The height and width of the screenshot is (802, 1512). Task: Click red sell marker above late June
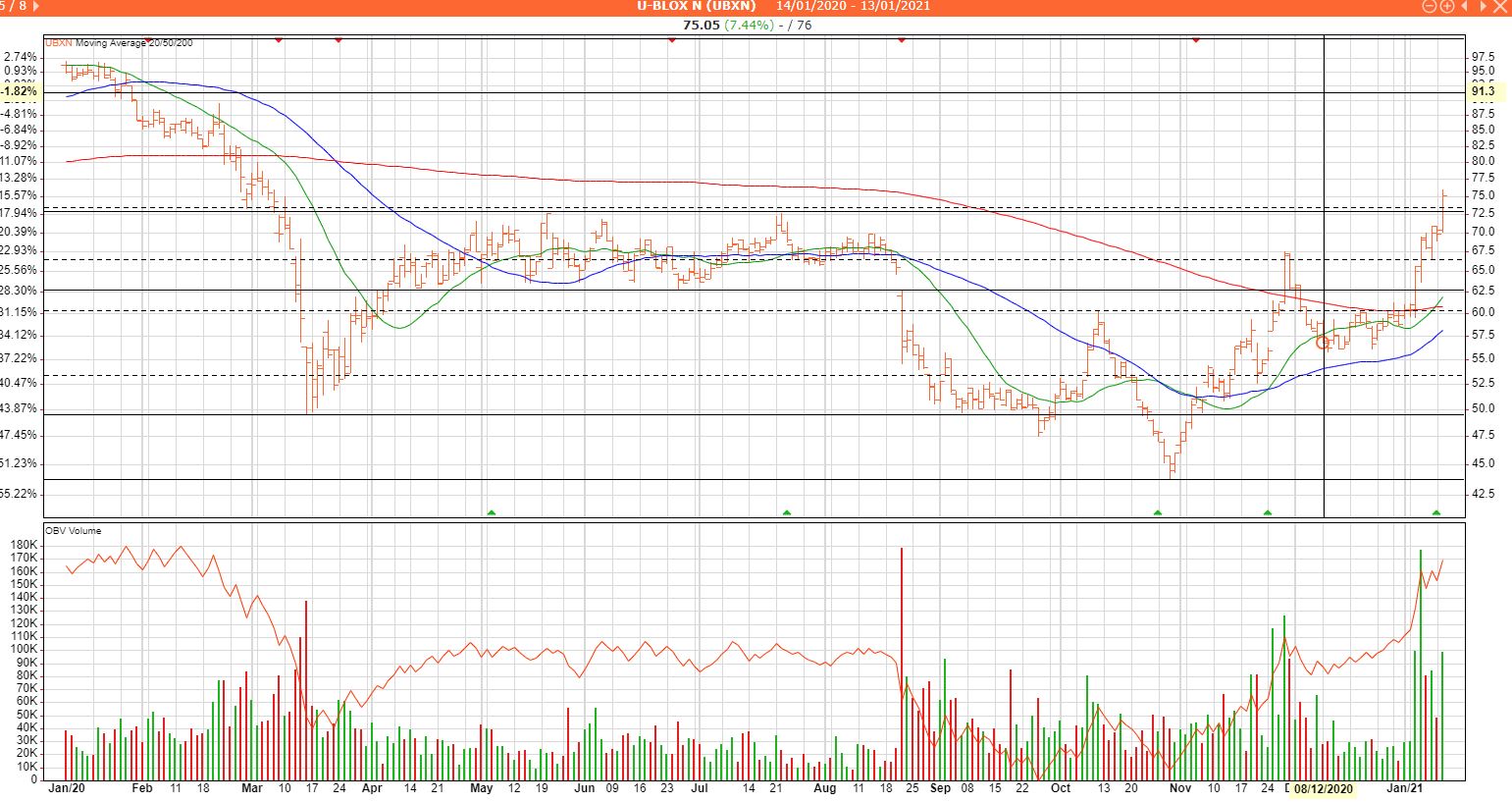point(672,40)
